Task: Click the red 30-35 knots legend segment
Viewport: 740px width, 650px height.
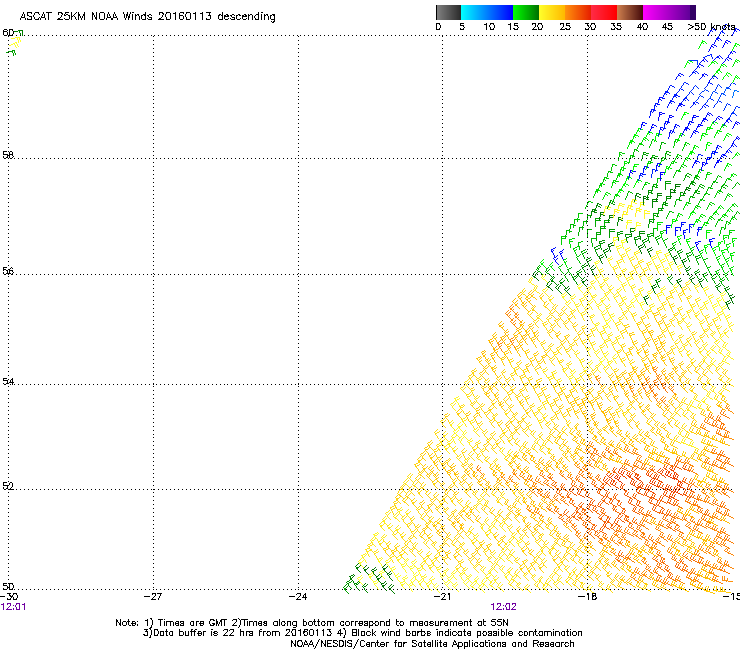Action: coord(604,12)
